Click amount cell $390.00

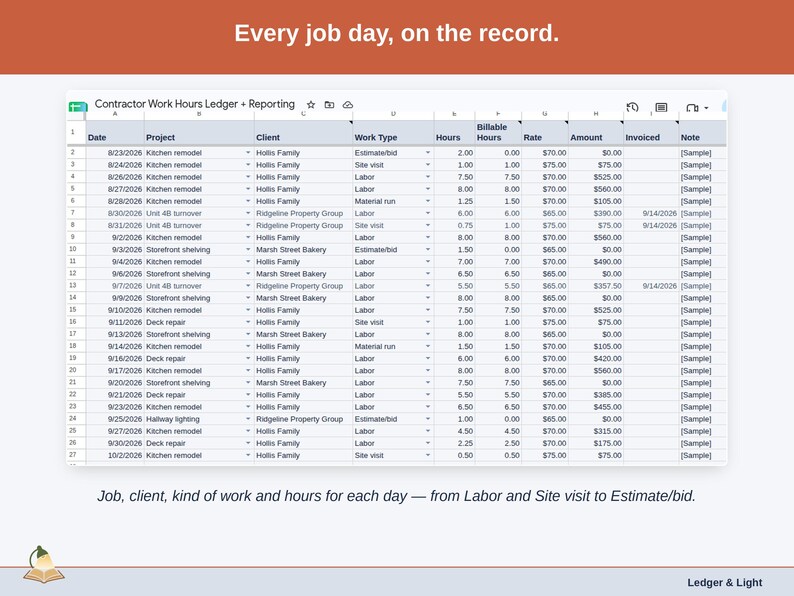coord(596,213)
